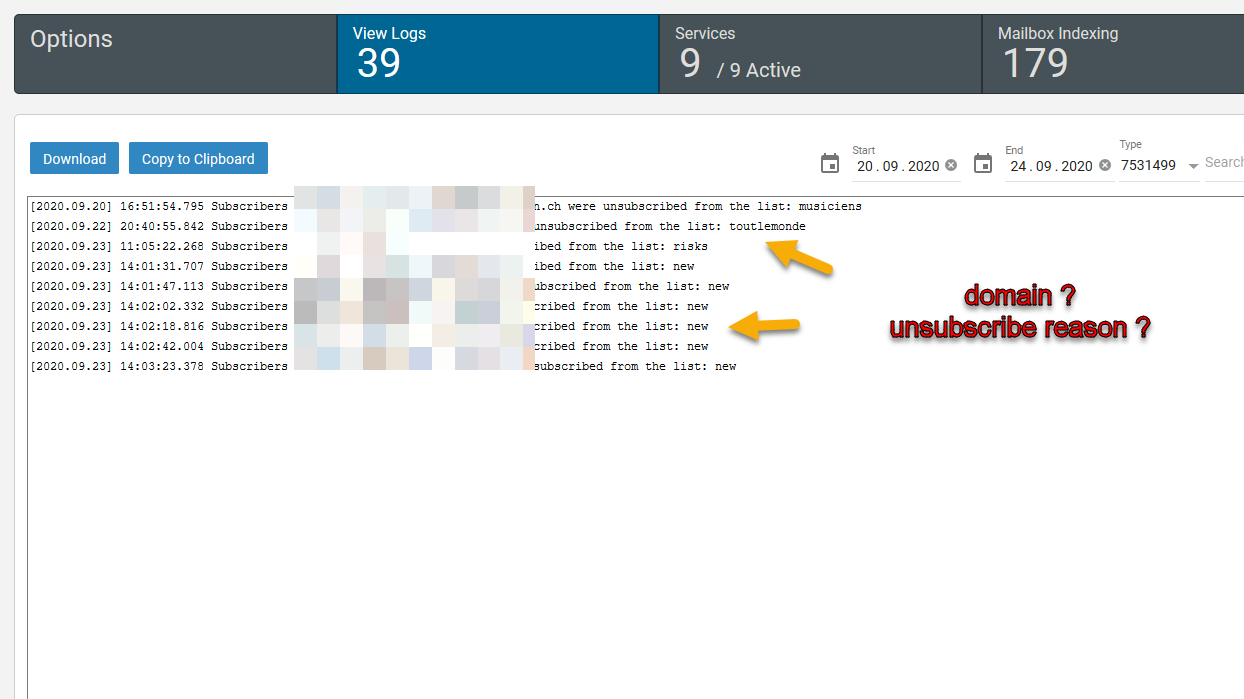Clear the End date with X icon
Image resolution: width=1244 pixels, height=699 pixels.
(1104, 165)
